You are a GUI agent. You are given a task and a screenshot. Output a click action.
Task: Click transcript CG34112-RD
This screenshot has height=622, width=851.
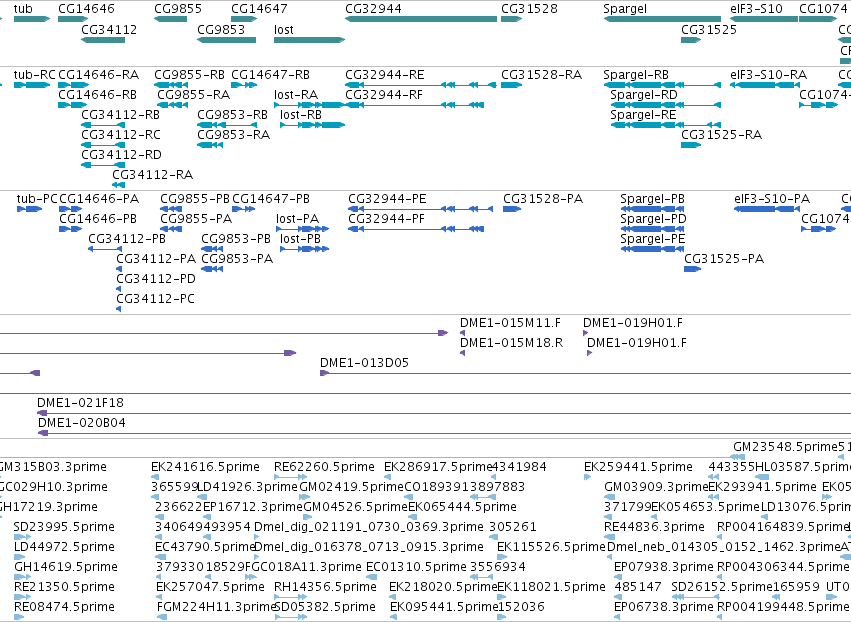click(x=122, y=155)
